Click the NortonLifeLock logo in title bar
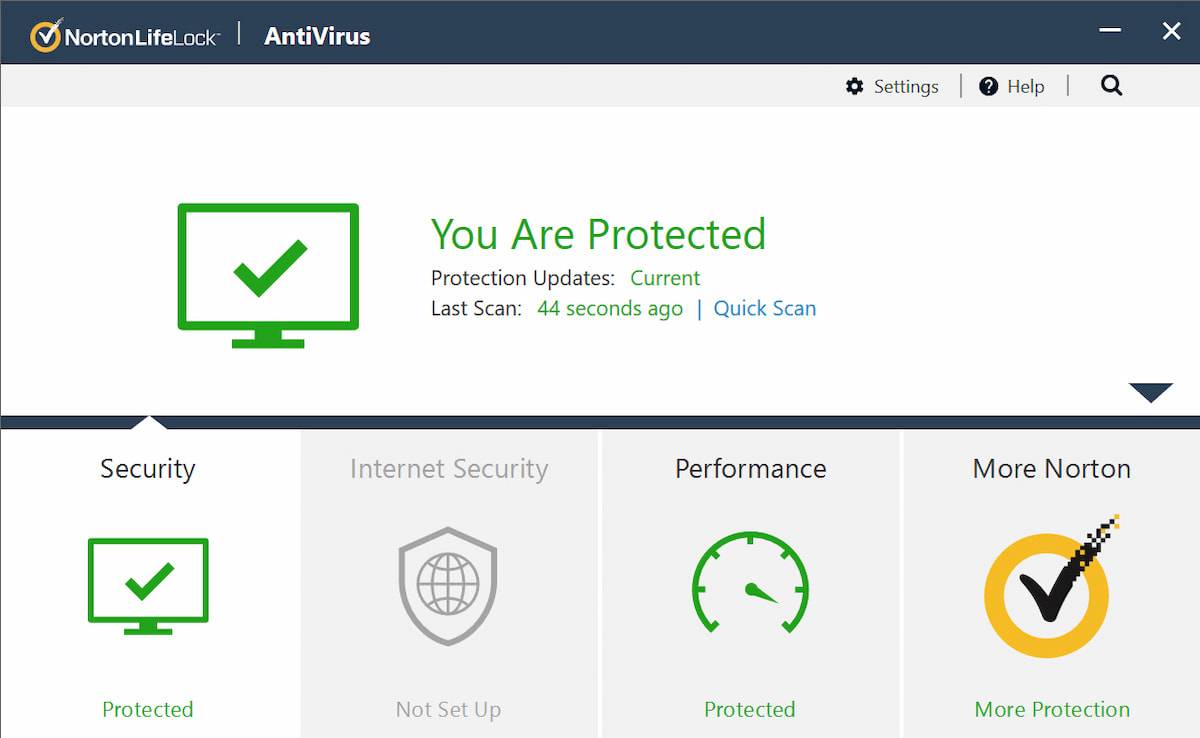 [x=125, y=37]
